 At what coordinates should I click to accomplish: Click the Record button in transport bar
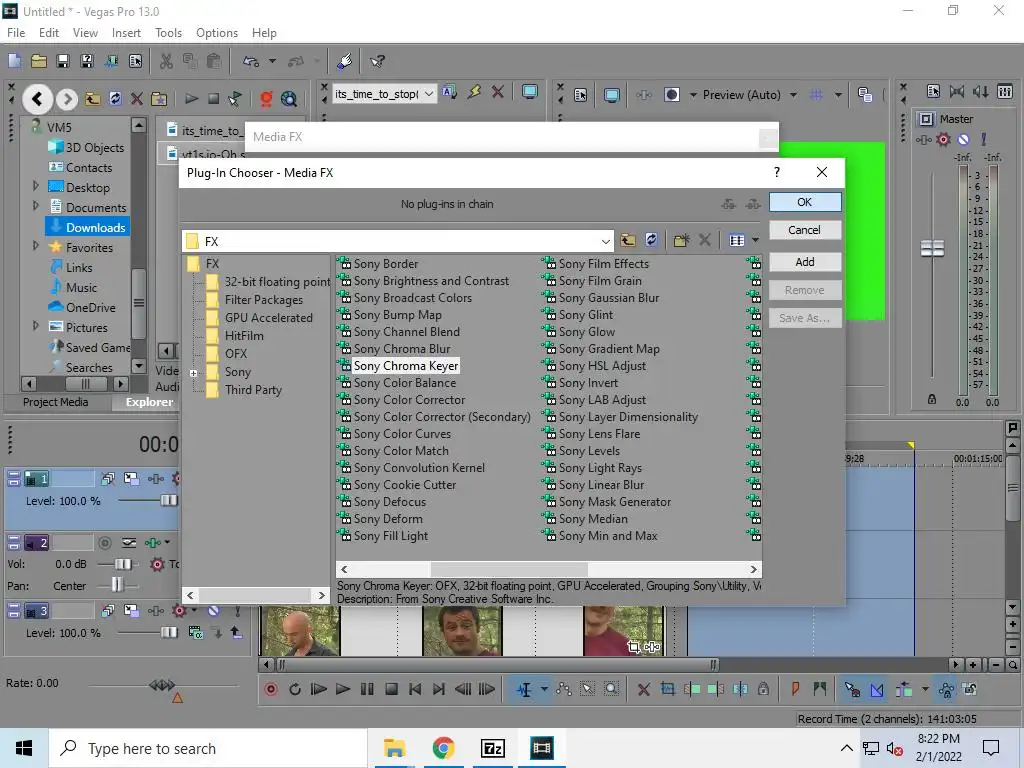[x=271, y=689]
